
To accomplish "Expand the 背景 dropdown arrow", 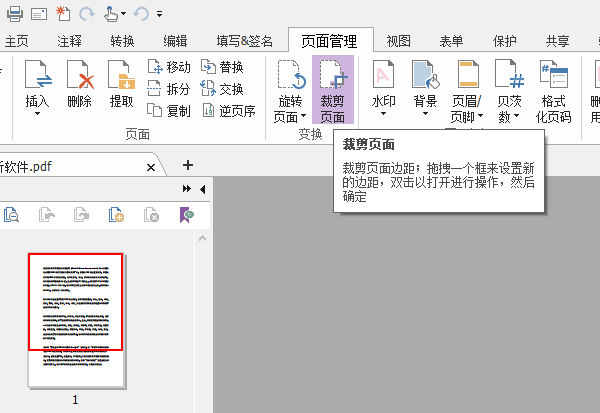I will coord(426,113).
